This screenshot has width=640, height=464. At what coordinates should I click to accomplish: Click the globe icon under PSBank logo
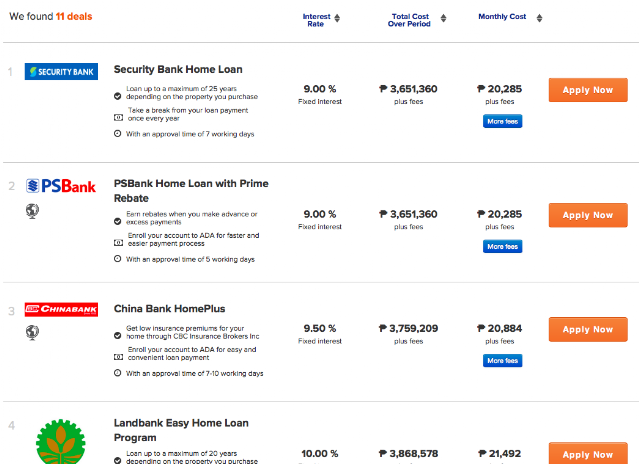click(x=32, y=211)
